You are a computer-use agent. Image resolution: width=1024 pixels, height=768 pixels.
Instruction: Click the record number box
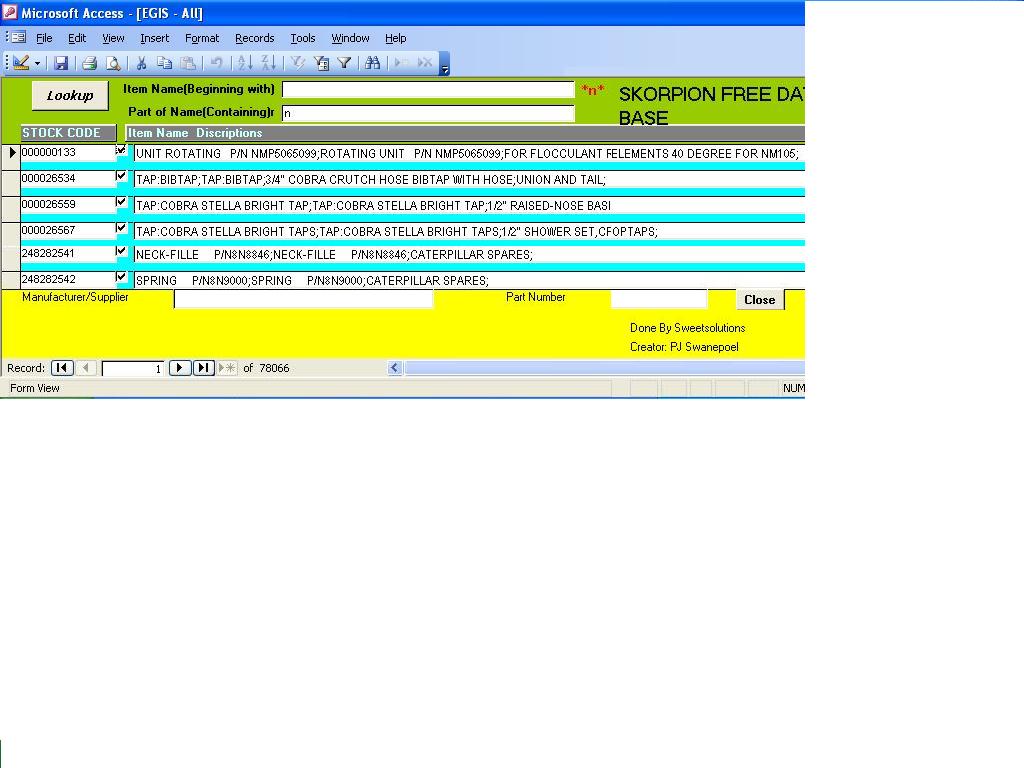tap(133, 368)
